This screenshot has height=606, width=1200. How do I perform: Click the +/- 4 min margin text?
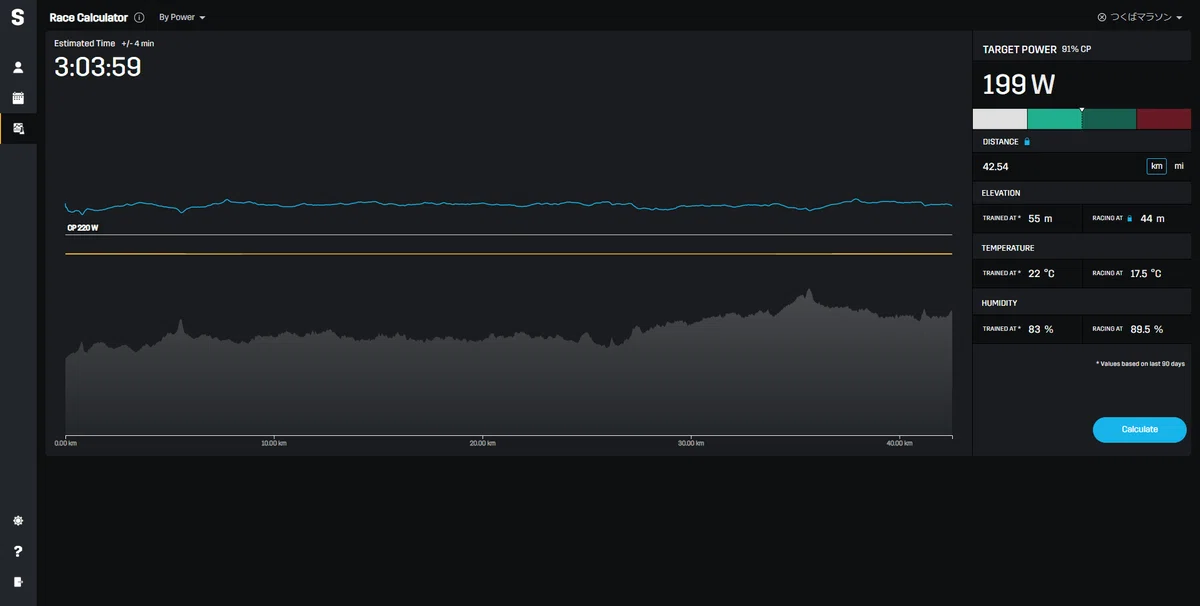tap(138, 43)
